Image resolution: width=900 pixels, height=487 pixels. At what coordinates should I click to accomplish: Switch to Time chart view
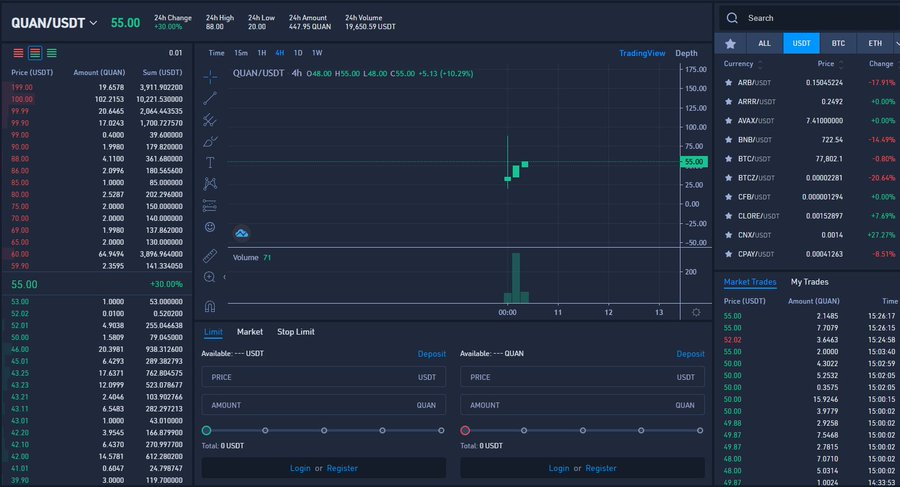(x=216, y=53)
